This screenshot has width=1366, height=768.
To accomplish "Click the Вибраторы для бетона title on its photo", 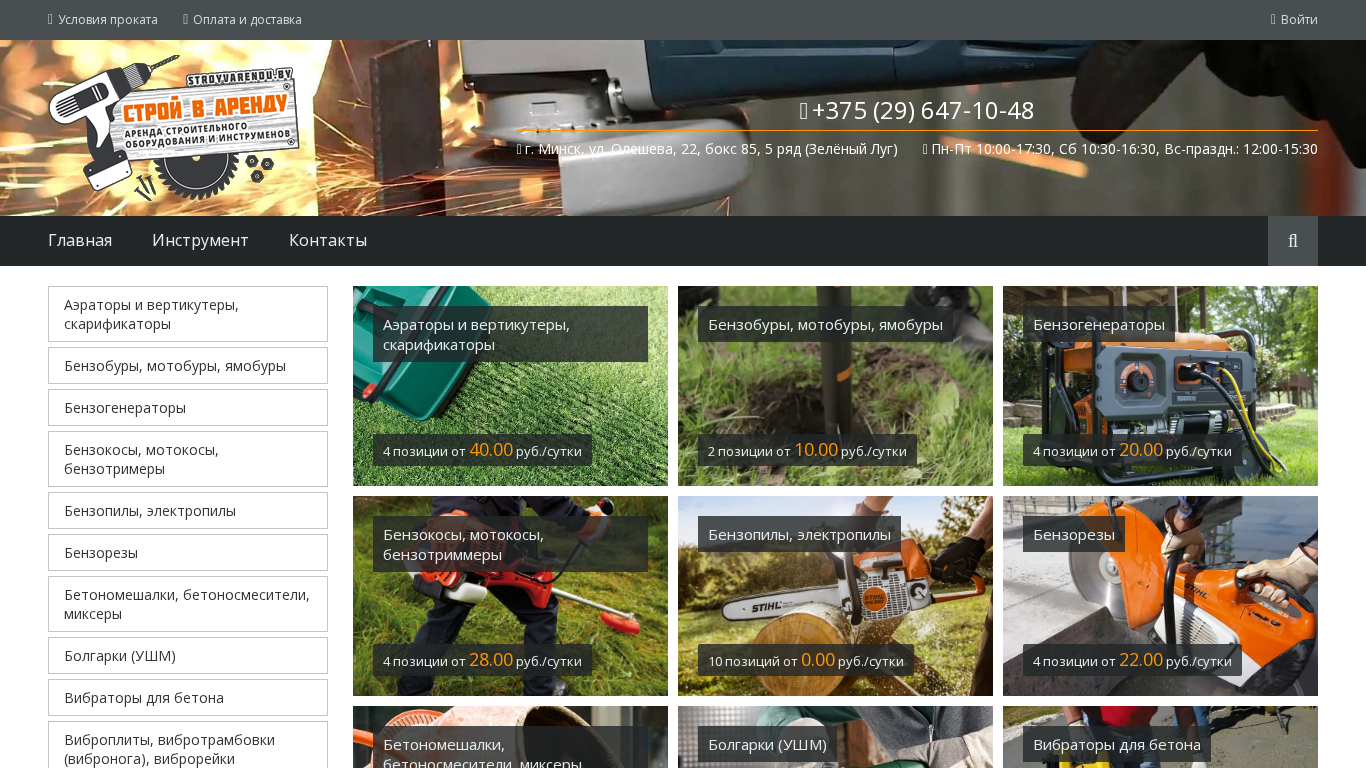I will point(1117,744).
